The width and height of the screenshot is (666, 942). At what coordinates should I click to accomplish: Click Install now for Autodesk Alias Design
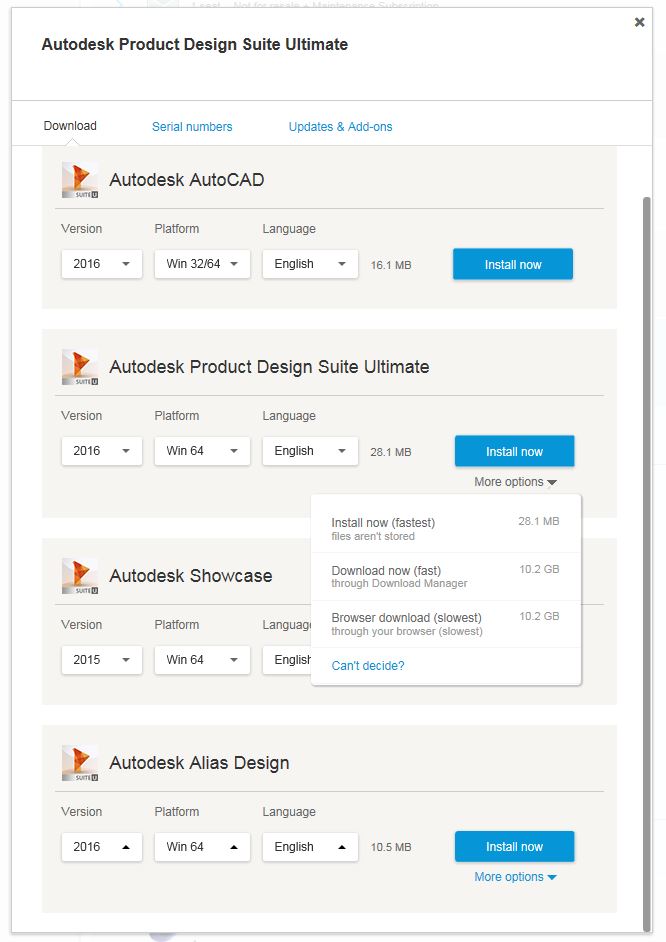(x=514, y=846)
